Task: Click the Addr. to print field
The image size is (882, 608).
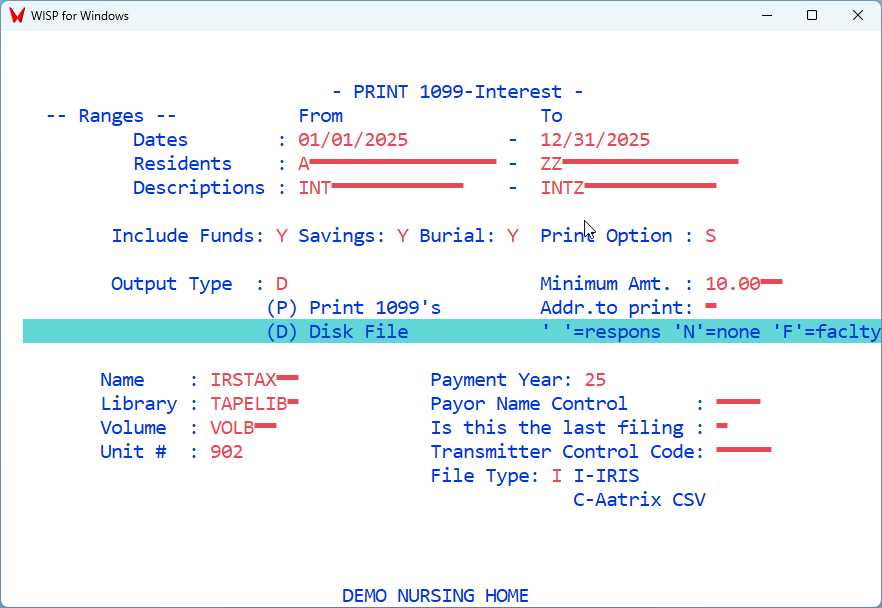Action: [x=711, y=308]
